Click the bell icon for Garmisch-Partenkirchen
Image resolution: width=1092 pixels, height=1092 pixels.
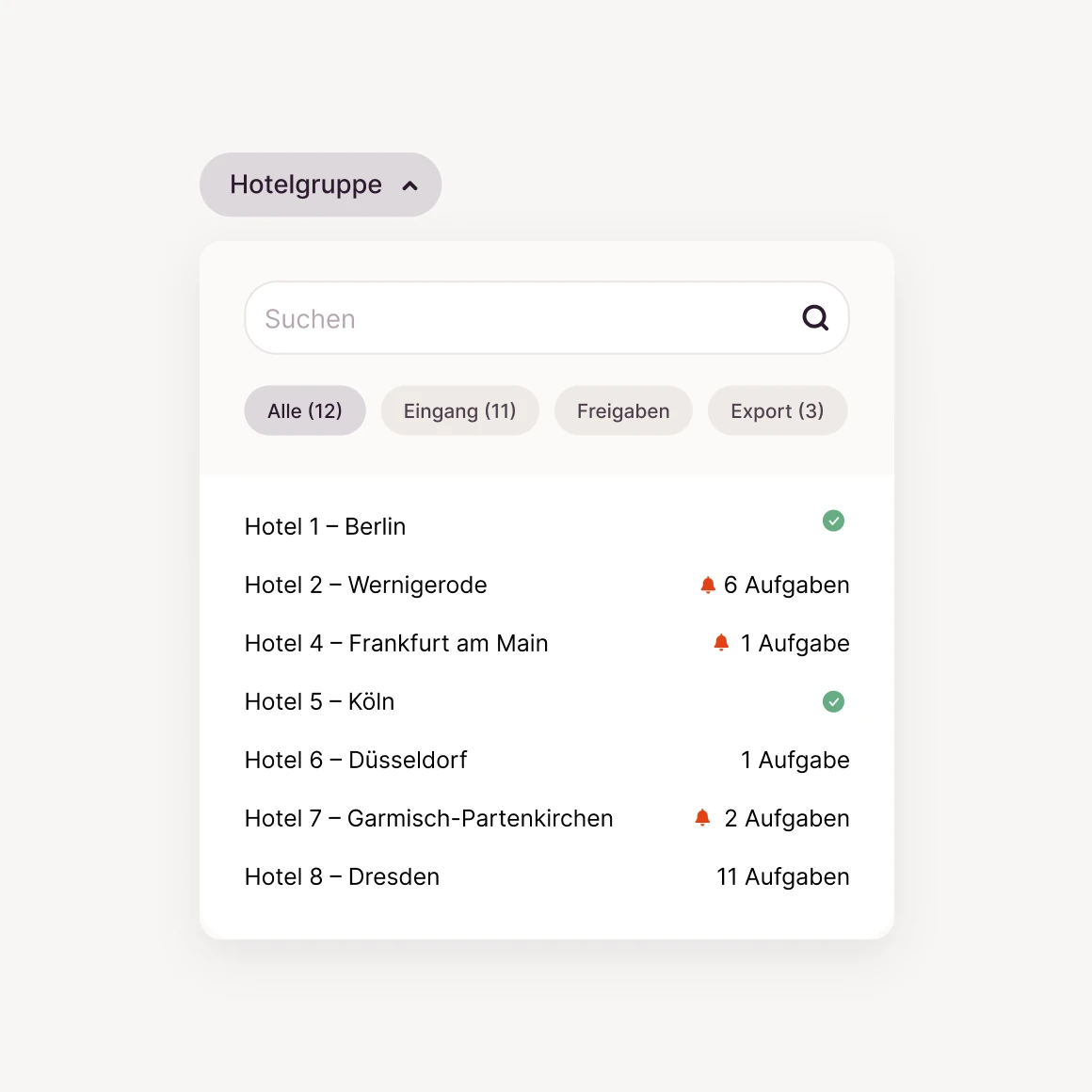[702, 817]
